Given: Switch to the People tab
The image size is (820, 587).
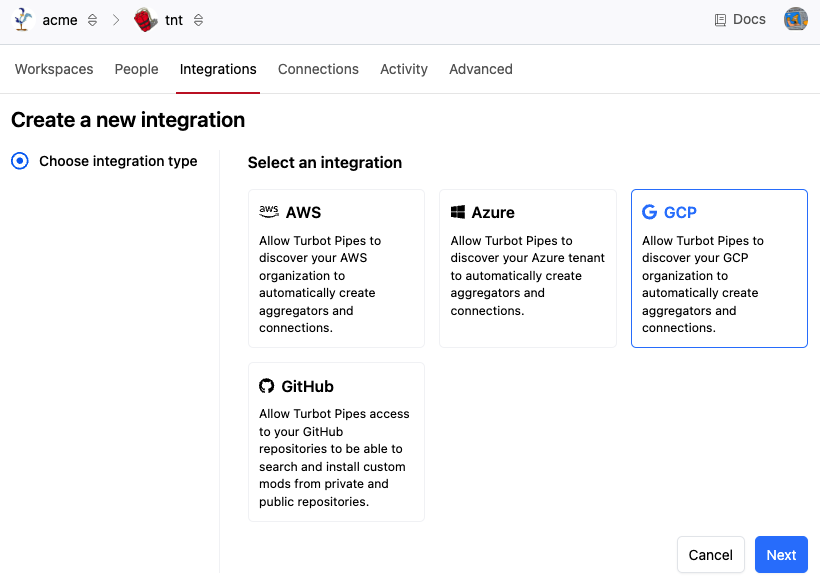Looking at the screenshot, I should [x=137, y=69].
